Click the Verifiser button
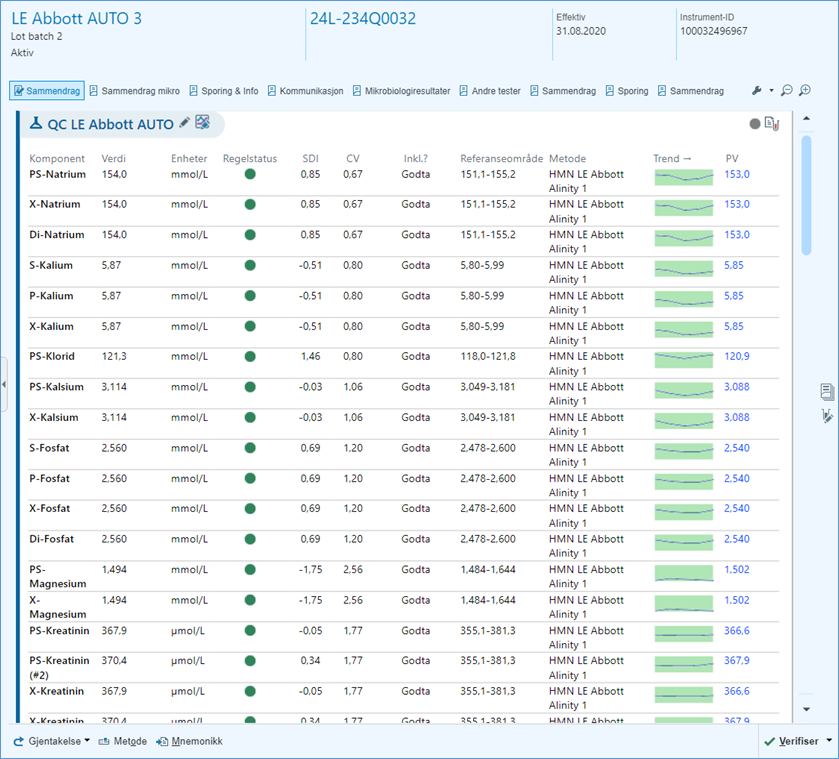 (792, 741)
